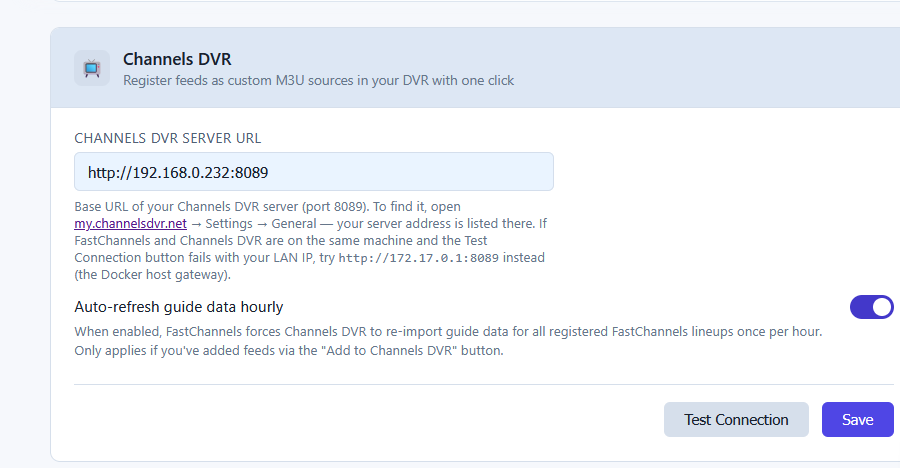Image resolution: width=900 pixels, height=468 pixels.
Task: Click the 'Settings → General' path text
Action: (261, 223)
